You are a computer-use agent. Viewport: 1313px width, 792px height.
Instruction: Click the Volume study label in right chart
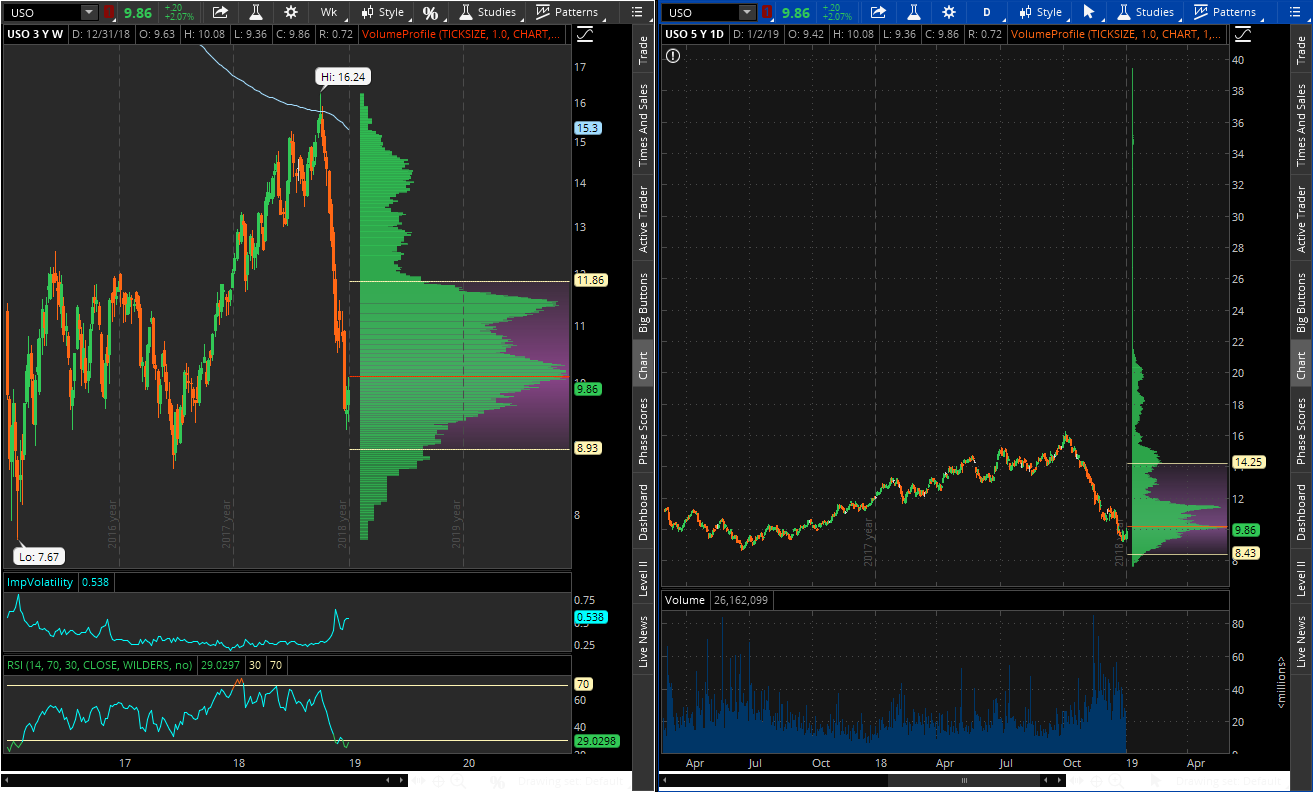[685, 600]
